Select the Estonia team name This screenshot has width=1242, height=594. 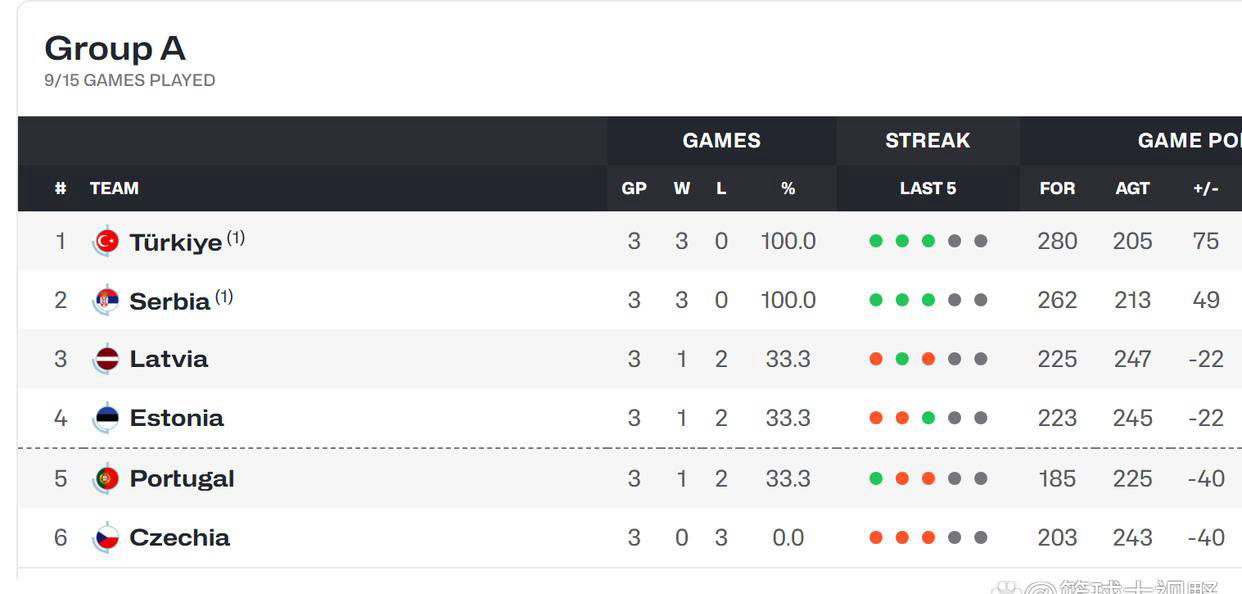[176, 418]
